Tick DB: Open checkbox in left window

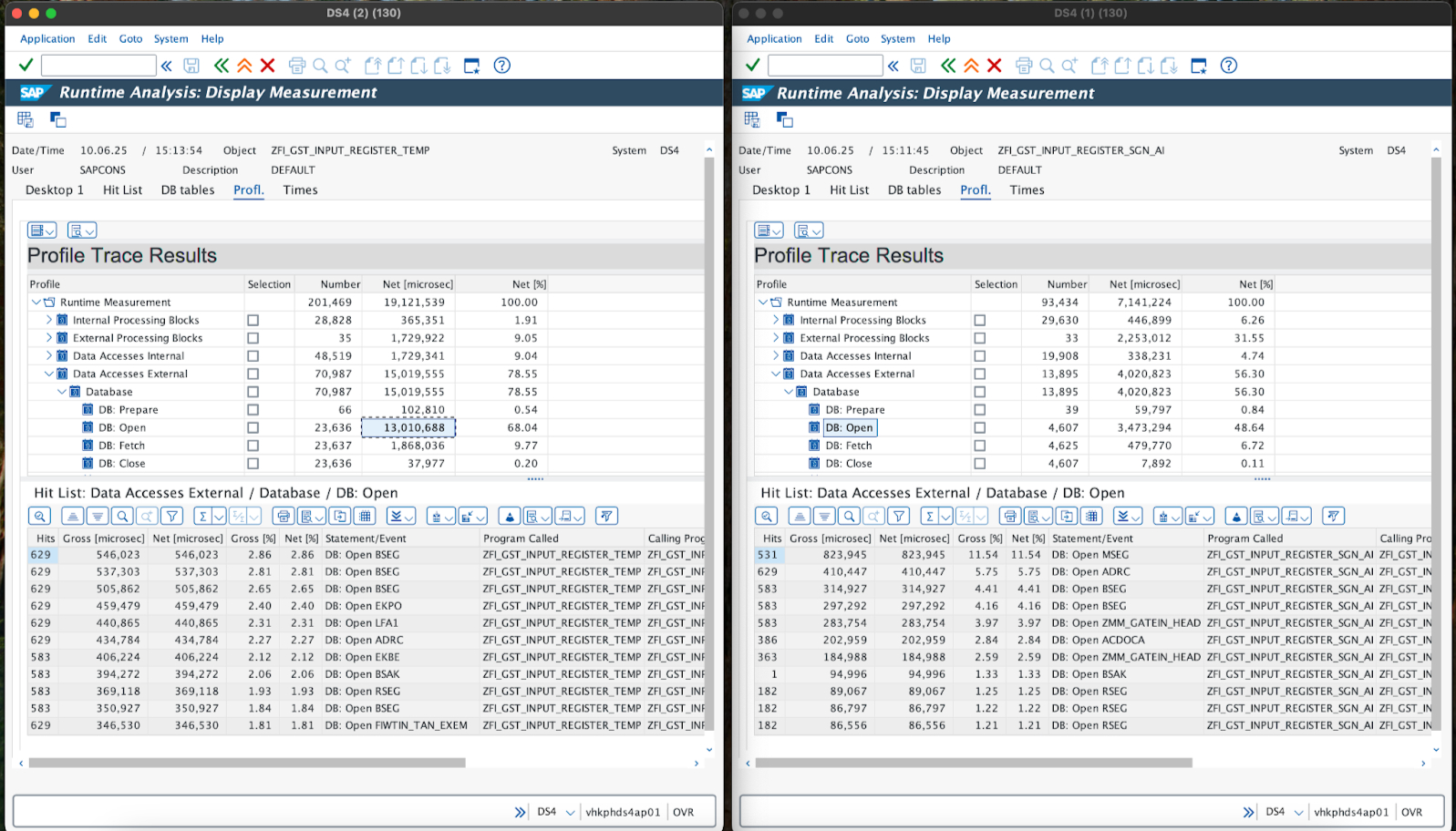pyautogui.click(x=253, y=428)
